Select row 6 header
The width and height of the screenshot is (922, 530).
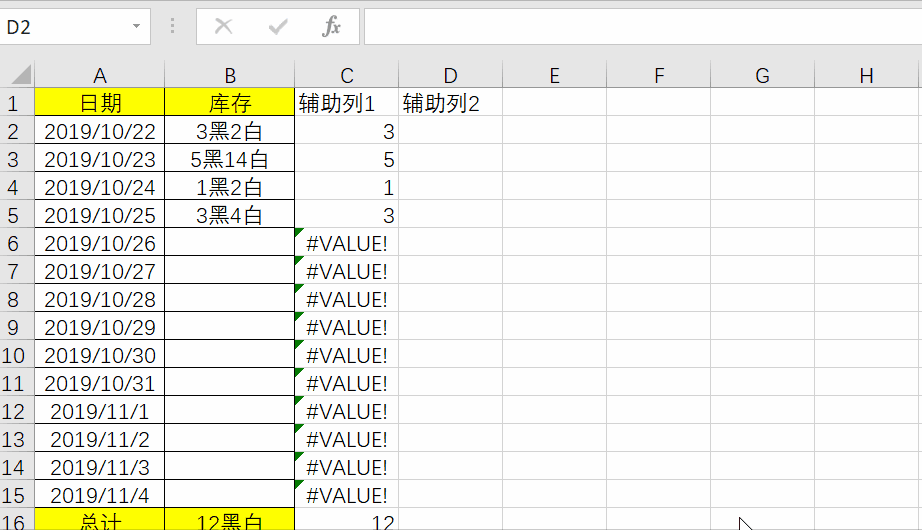[16, 242]
